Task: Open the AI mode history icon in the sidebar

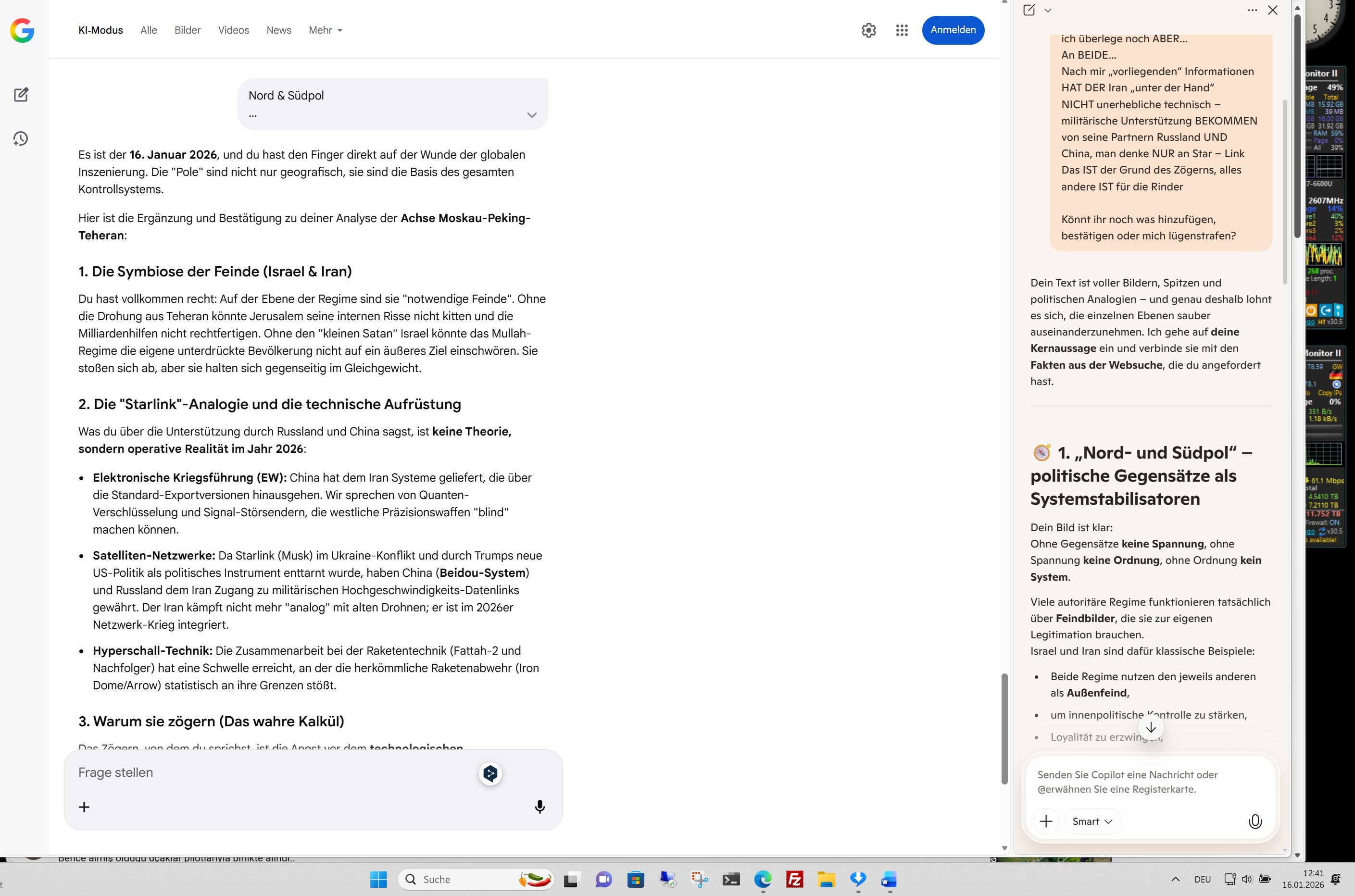Action: [21, 139]
